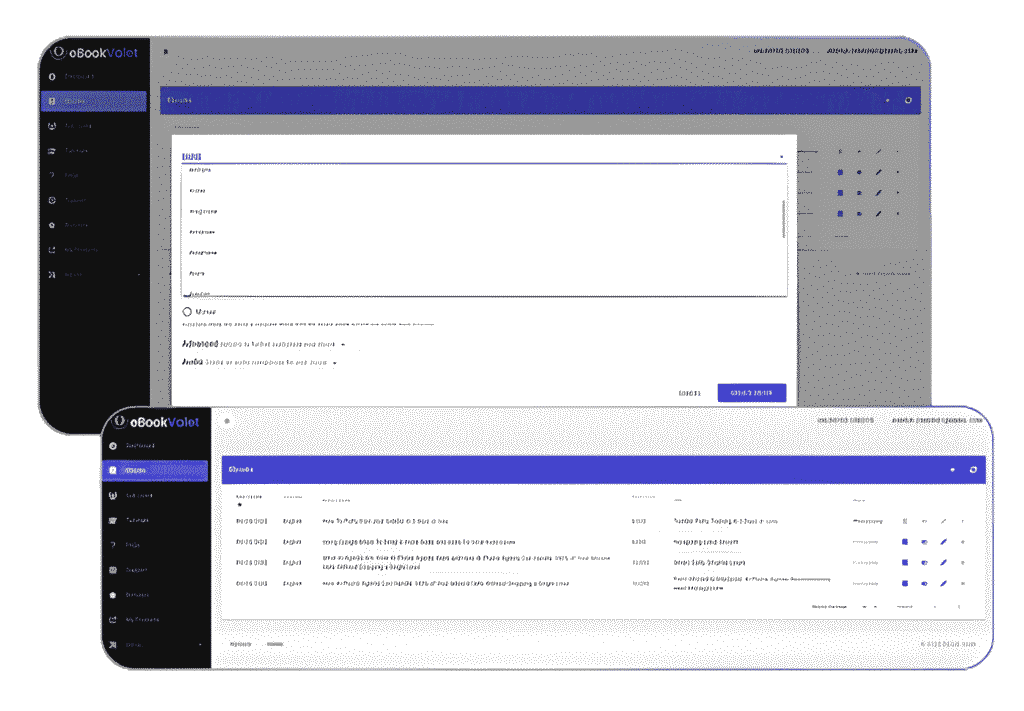The width and height of the screenshot is (1024, 711).
Task: Choose the third option in the open dropdown list
Action: [204, 212]
